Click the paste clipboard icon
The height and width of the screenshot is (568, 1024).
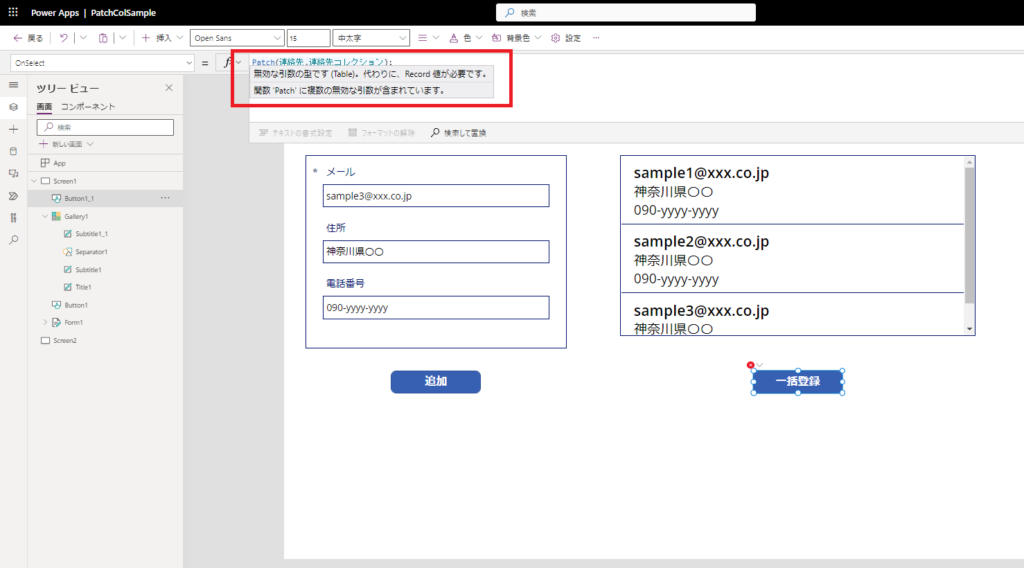click(x=103, y=38)
